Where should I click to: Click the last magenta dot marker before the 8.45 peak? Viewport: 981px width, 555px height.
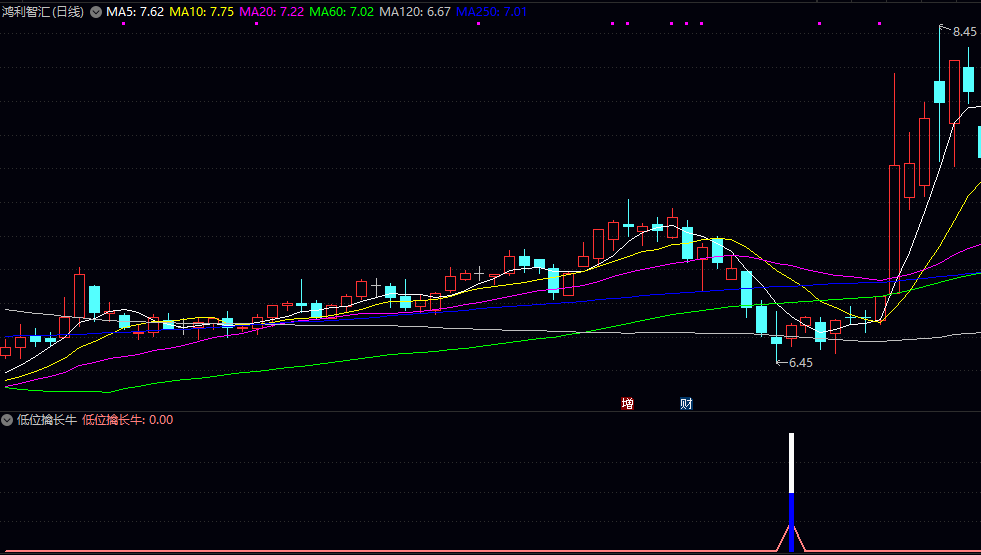[x=880, y=23]
